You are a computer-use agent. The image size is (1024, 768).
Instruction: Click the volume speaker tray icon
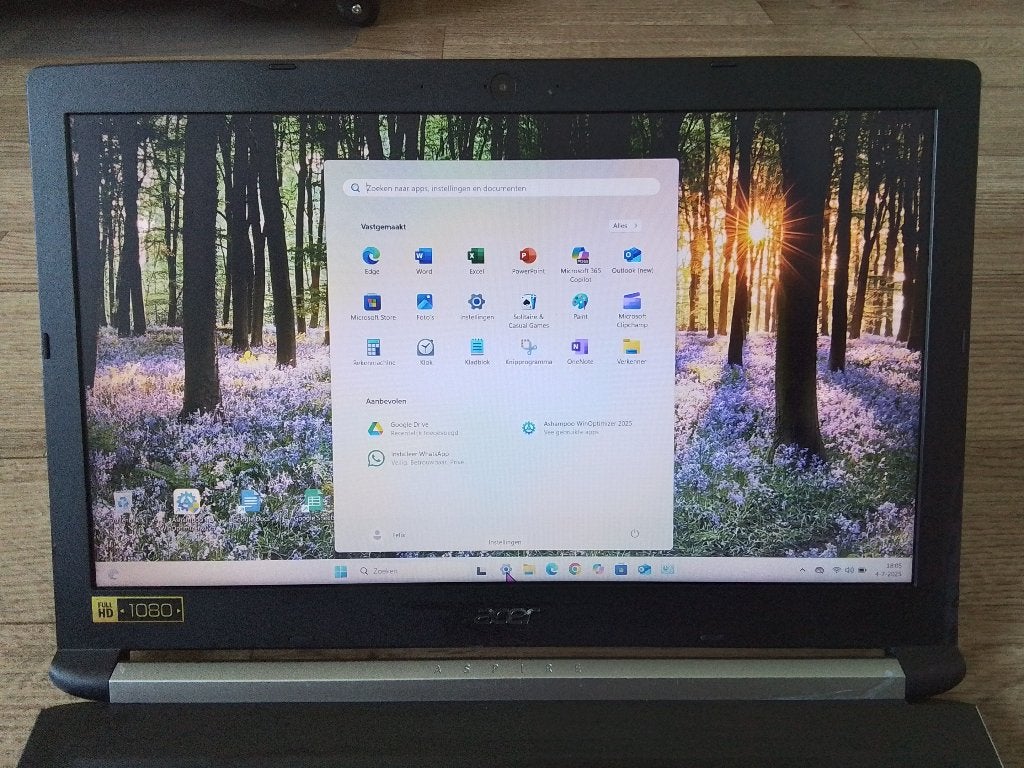point(849,570)
